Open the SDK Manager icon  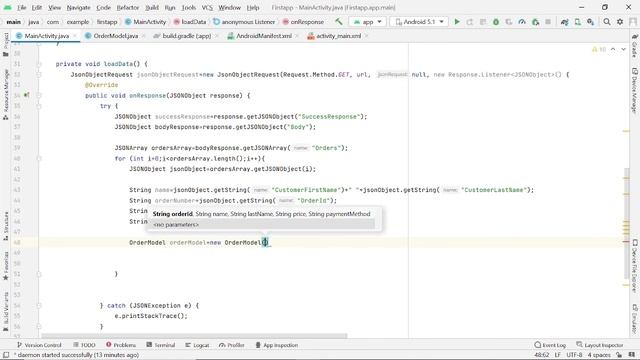pyautogui.click(x=591, y=22)
